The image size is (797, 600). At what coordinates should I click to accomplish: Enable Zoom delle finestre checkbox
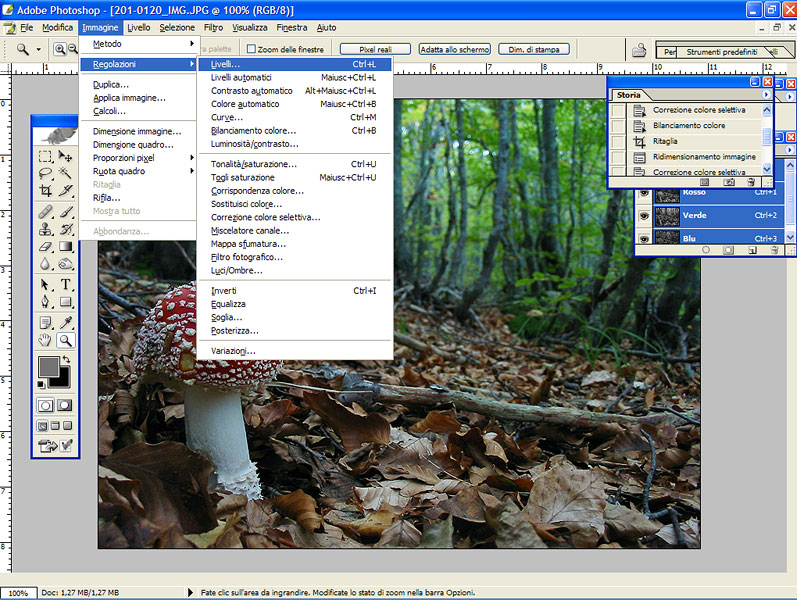pos(251,49)
